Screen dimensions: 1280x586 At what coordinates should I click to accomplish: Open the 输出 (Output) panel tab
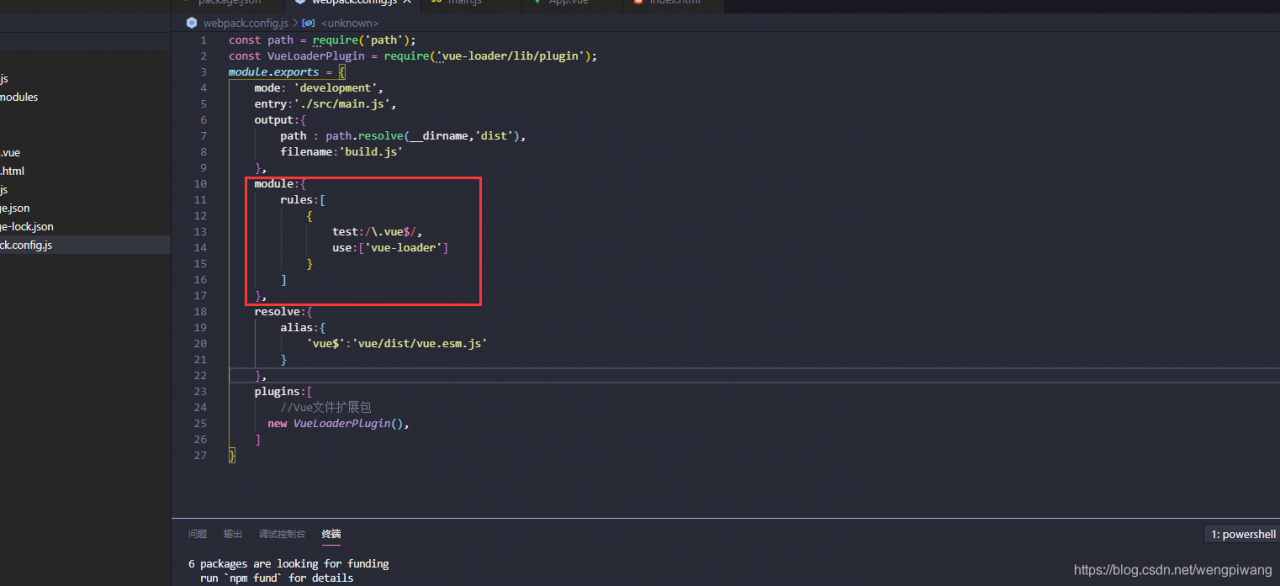click(x=232, y=534)
